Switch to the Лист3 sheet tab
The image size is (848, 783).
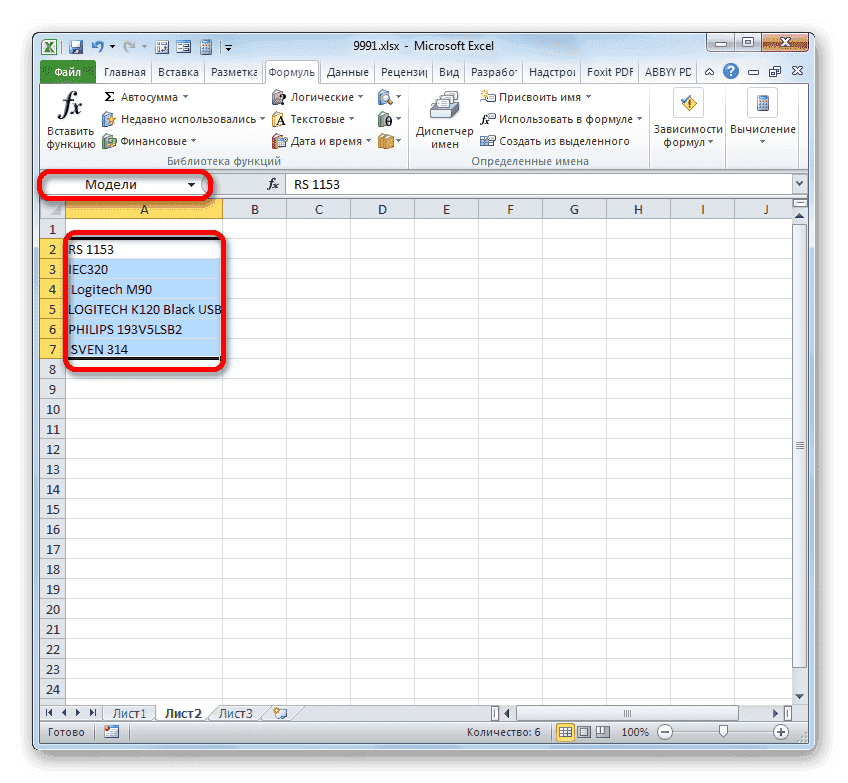click(x=236, y=713)
